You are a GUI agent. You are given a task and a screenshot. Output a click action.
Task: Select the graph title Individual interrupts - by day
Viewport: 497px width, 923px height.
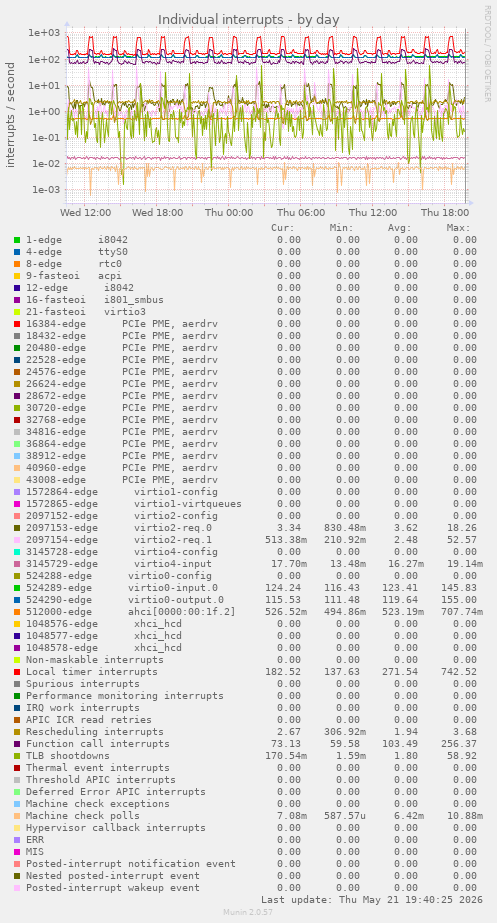coord(248,19)
